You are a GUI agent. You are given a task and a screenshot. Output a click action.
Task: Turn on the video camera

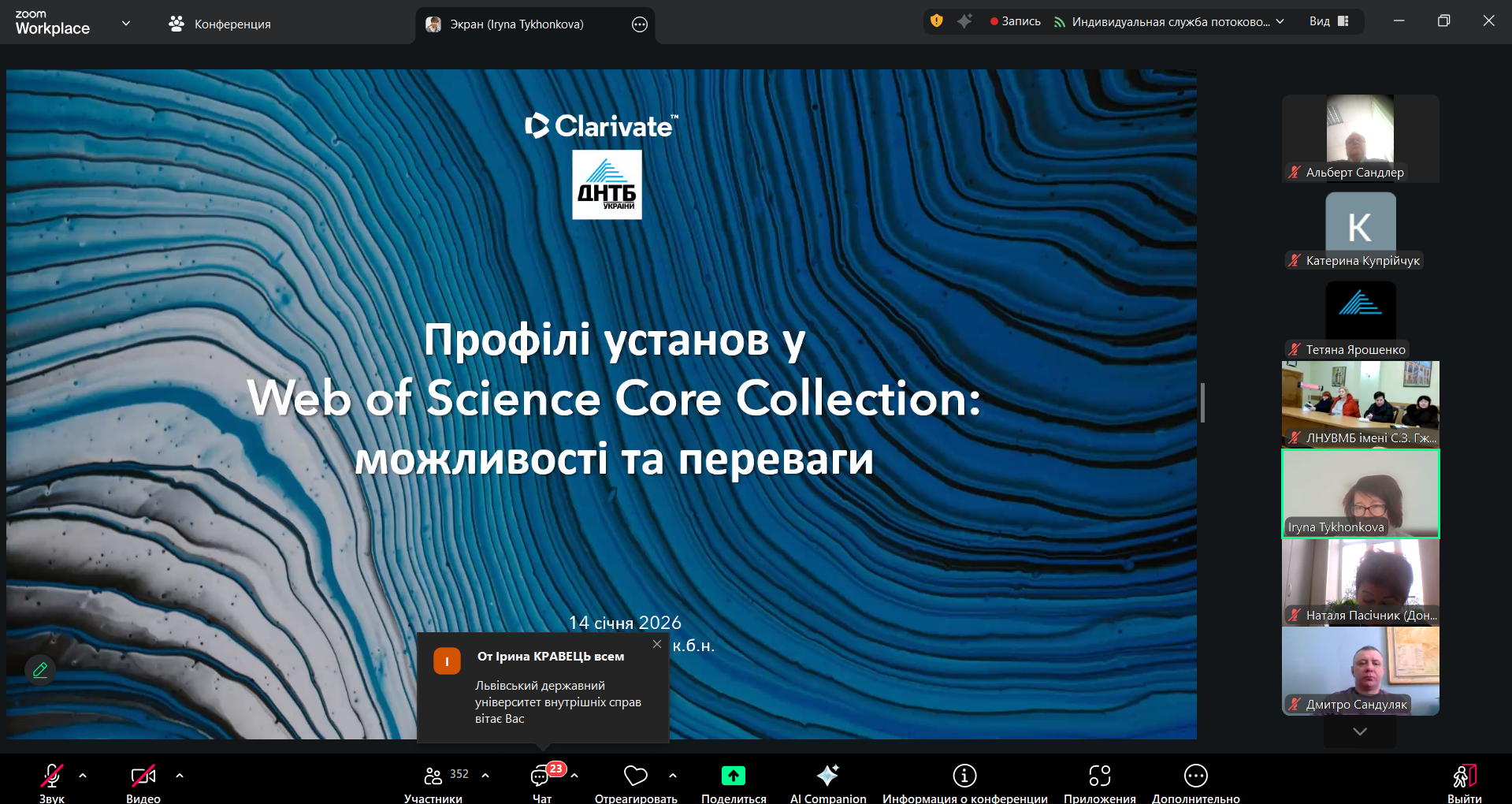coord(143,776)
